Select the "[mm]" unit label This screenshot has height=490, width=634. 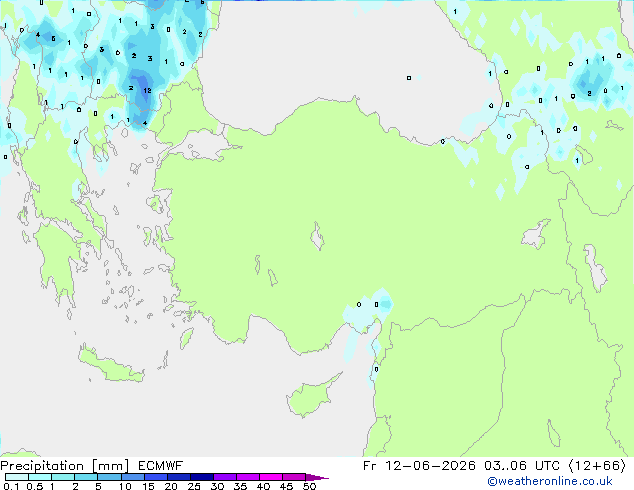click(110, 466)
